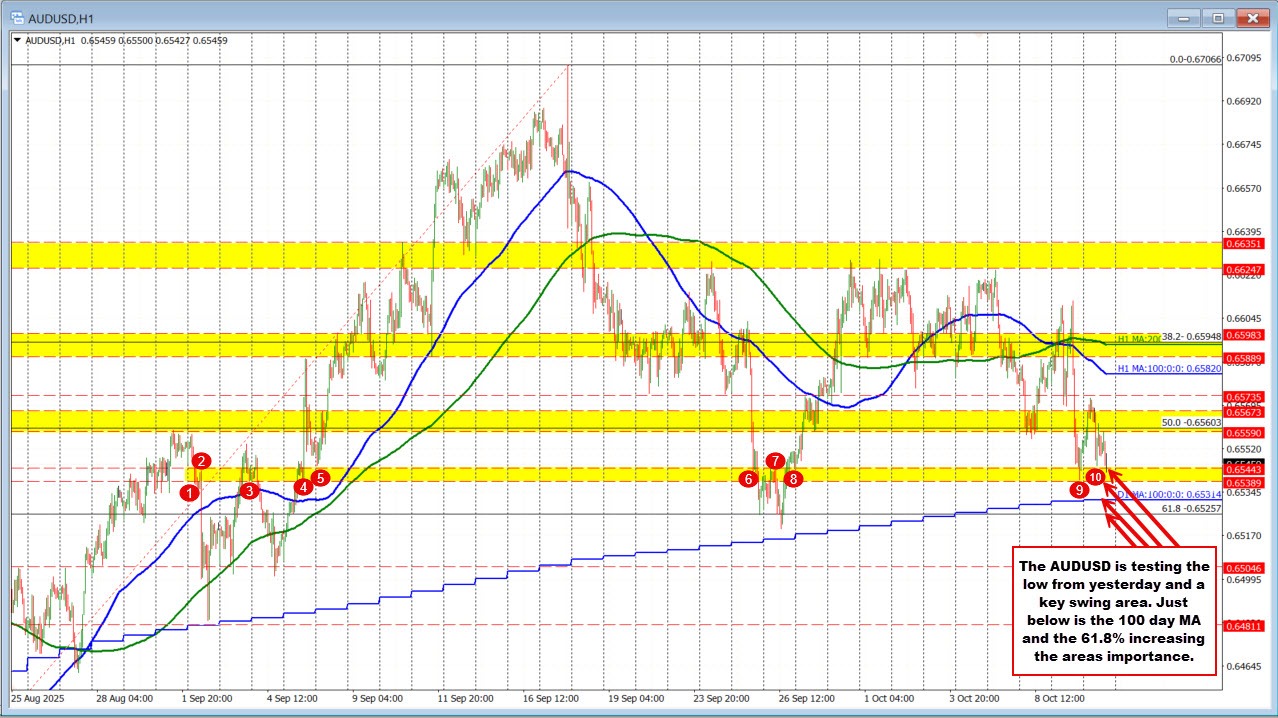Click the 16 Sep 12:00 time axis label
Screen dimensions: 1278x718
(549, 698)
